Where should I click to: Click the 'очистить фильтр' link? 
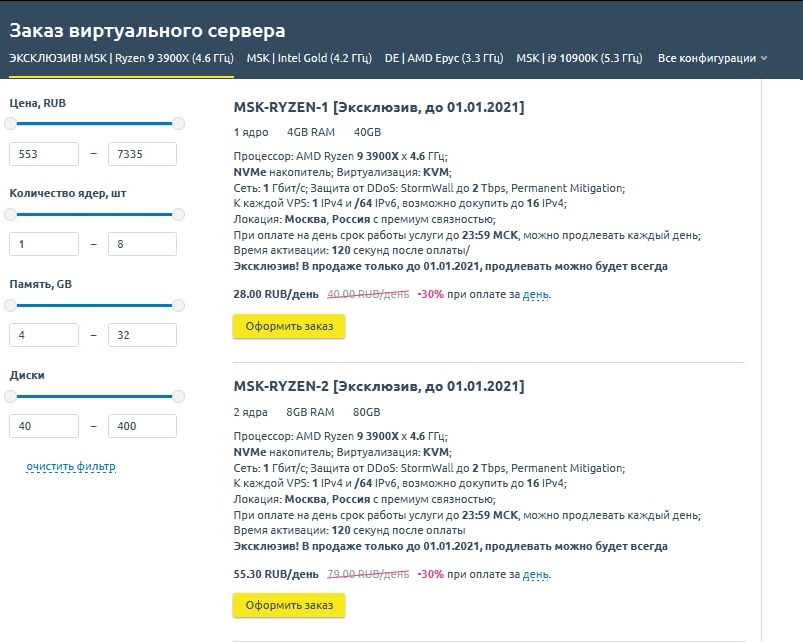71,467
